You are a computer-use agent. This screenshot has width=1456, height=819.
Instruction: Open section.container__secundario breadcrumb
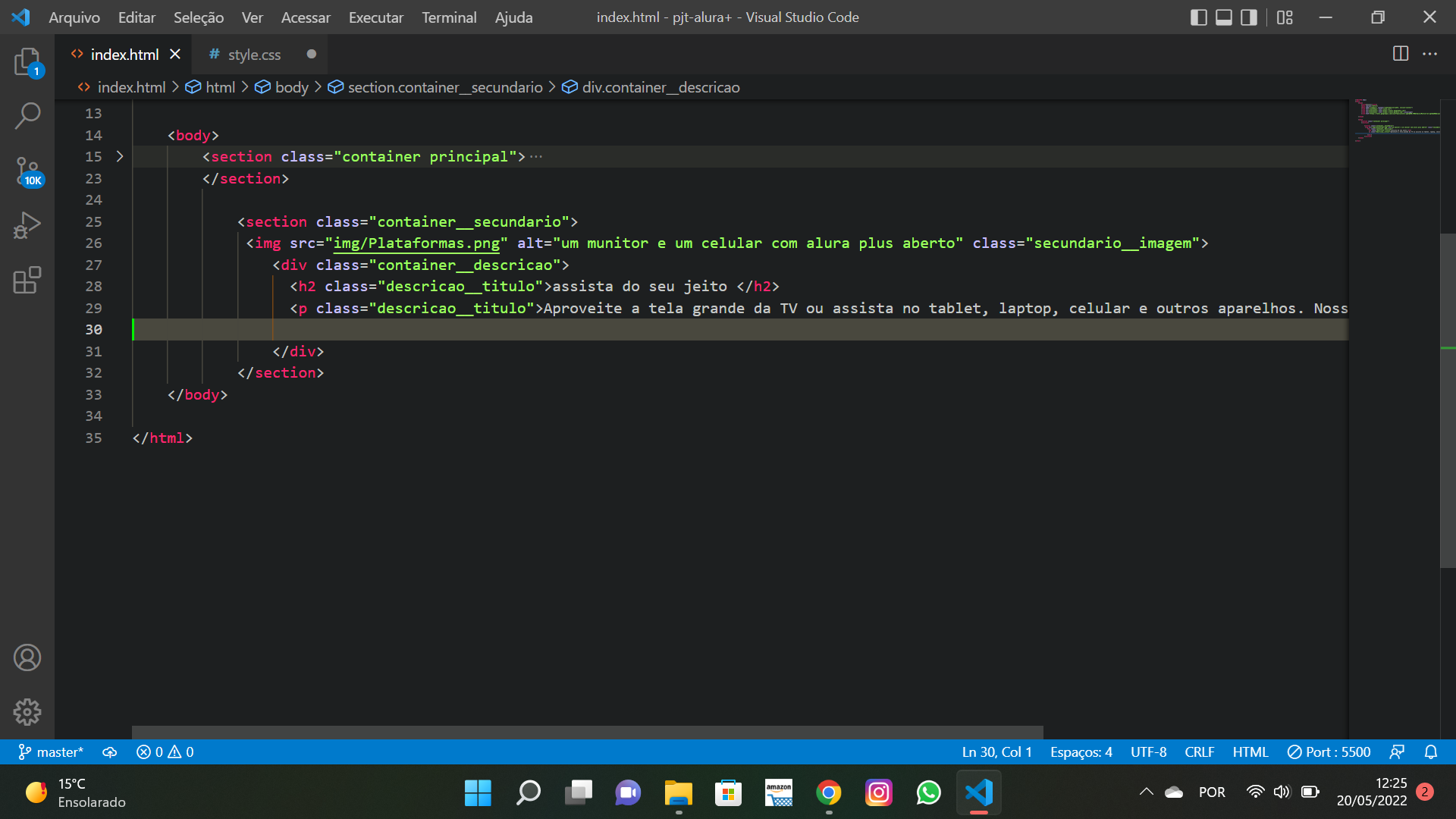tap(435, 87)
